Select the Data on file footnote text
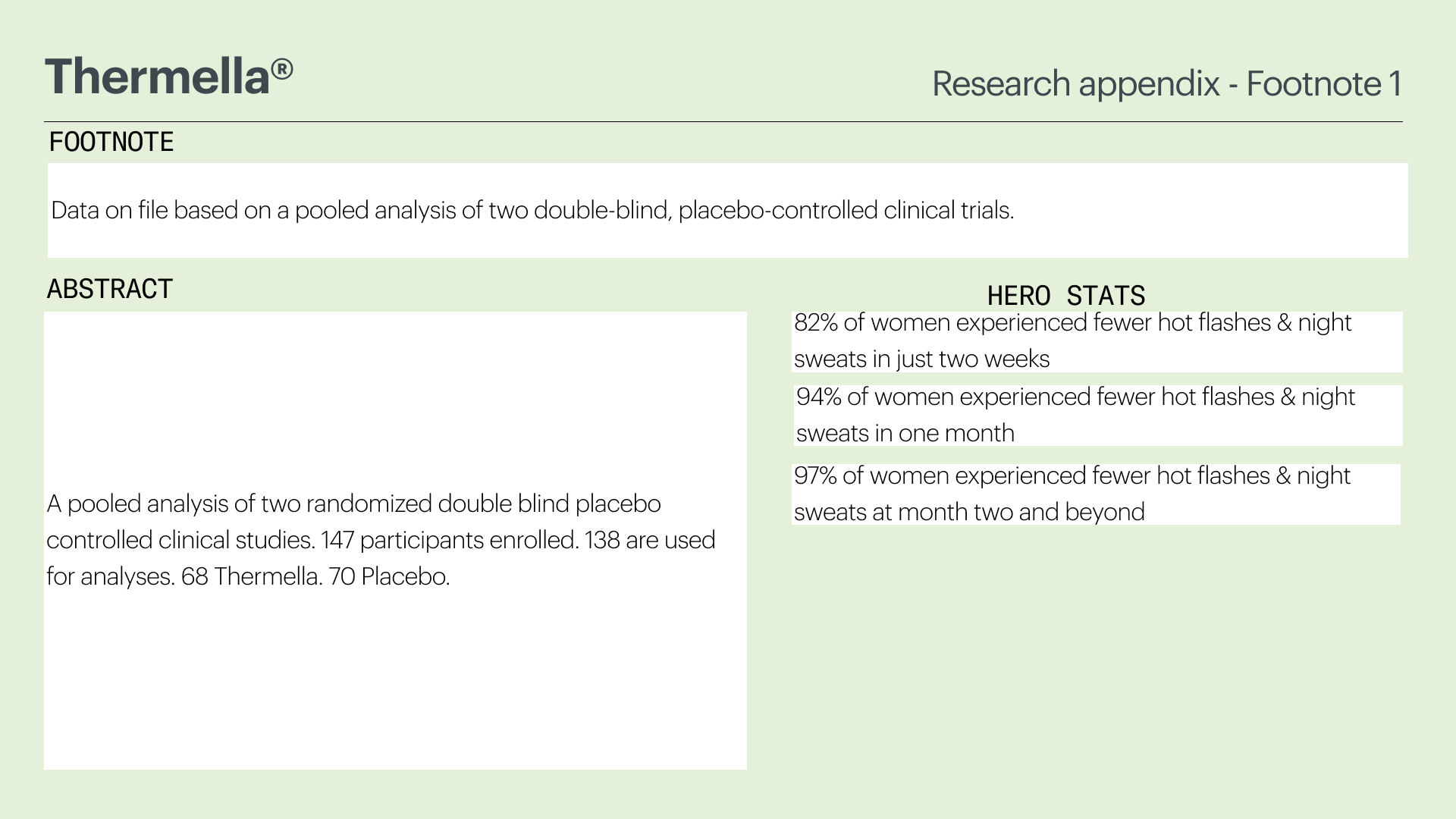The image size is (1456, 819). click(532, 210)
